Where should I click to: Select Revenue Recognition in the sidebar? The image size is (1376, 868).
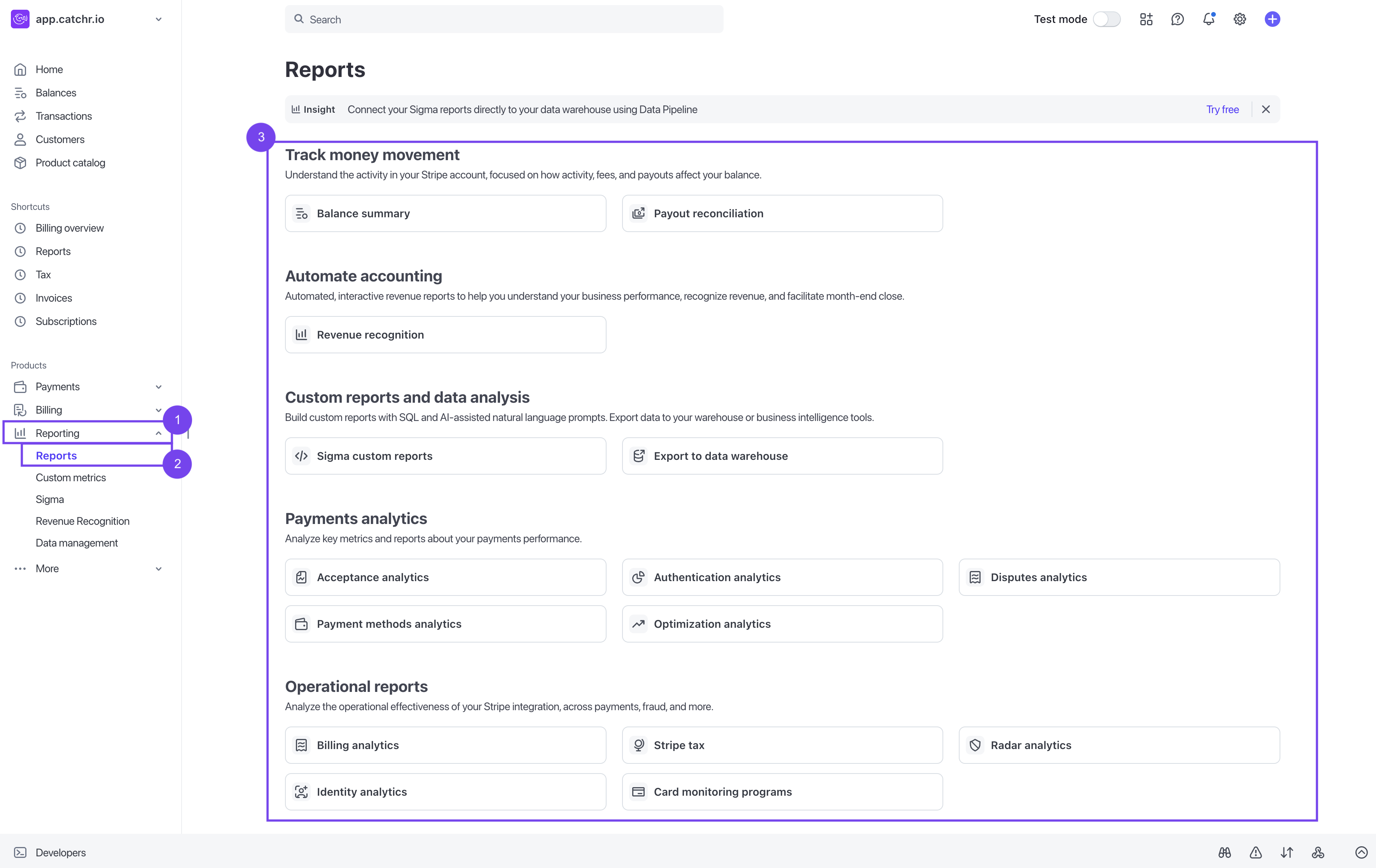pos(82,520)
